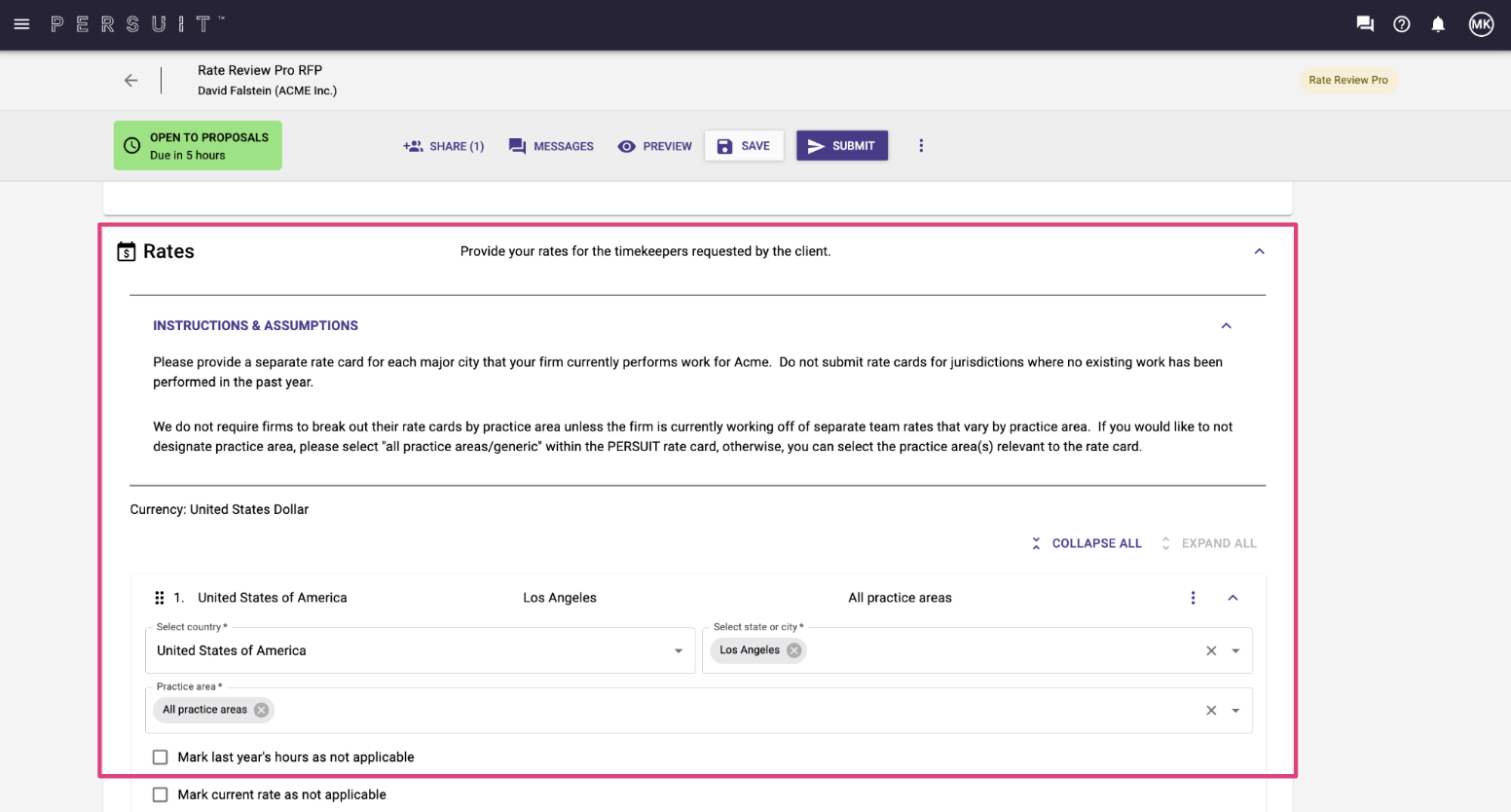
Task: Remove the All practice areas chip
Action: (x=261, y=710)
